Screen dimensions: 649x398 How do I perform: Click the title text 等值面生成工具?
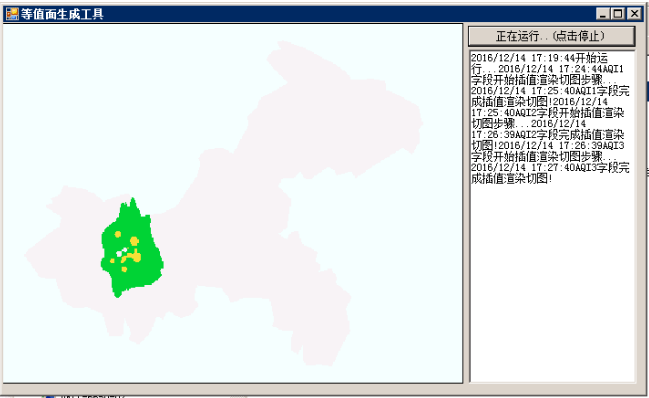(62, 14)
